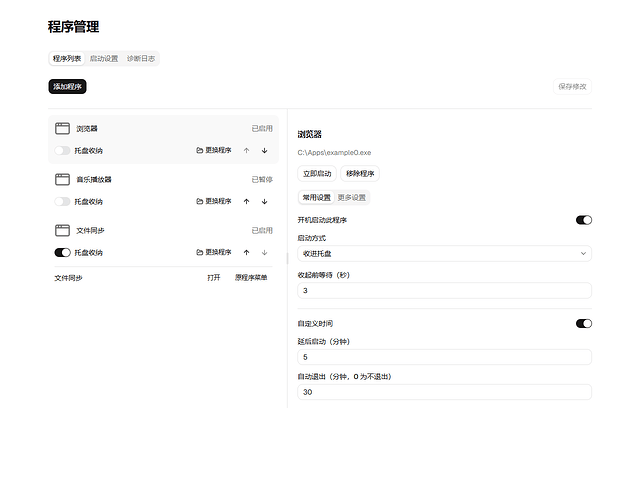This screenshot has height=500, width=640.
Task: Move 音乐播放器 up with arrow icon
Action: click(x=247, y=201)
